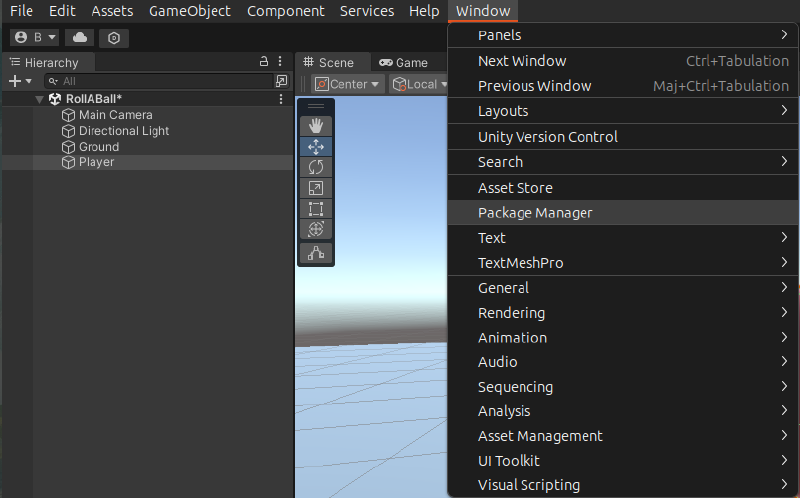
Task: Close the Window menu
Action: coord(483,11)
